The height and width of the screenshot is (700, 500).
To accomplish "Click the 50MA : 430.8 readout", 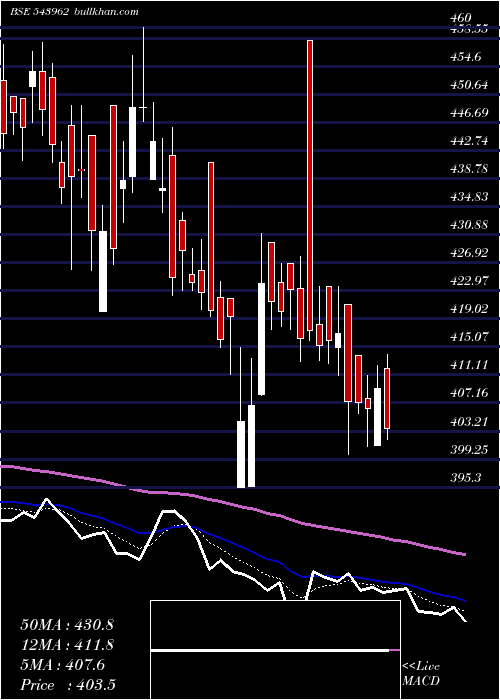I will pyautogui.click(x=67, y=625).
